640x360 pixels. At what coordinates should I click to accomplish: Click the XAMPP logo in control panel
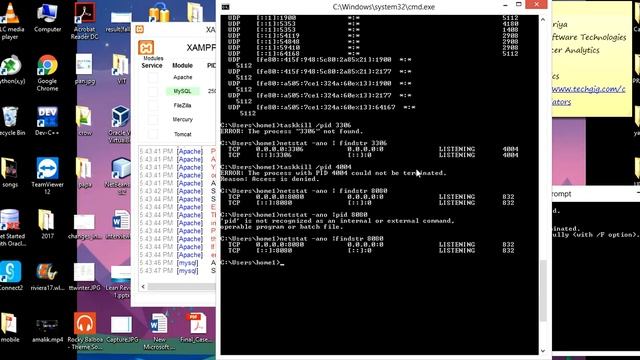point(146,48)
